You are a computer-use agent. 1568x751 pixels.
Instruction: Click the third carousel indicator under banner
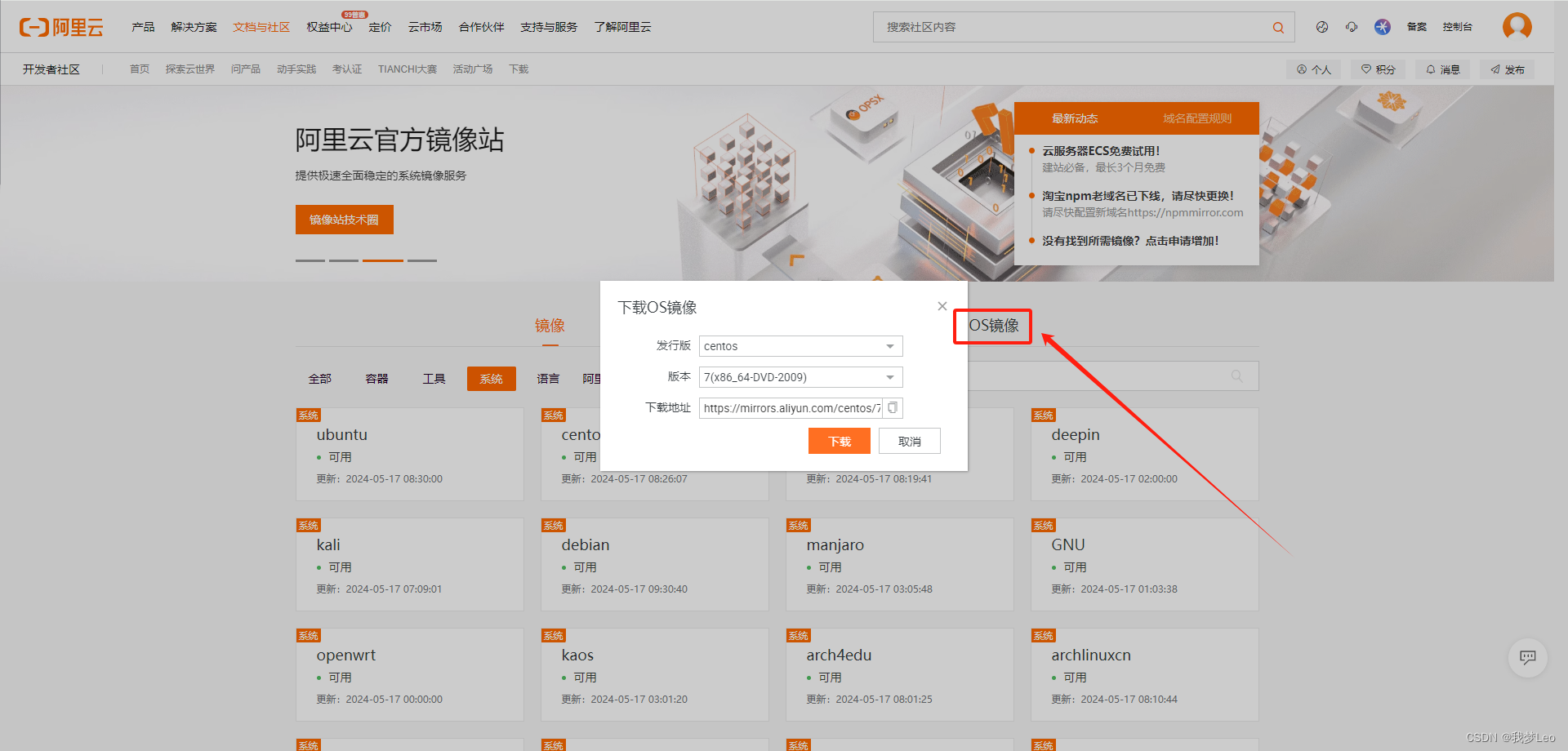point(382,260)
